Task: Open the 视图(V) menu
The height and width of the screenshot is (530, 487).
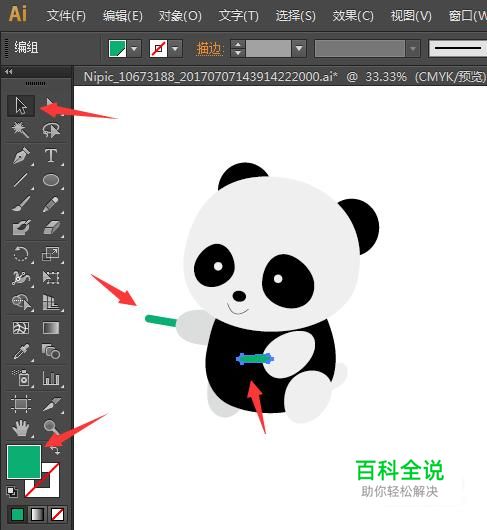Action: pyautogui.click(x=411, y=16)
